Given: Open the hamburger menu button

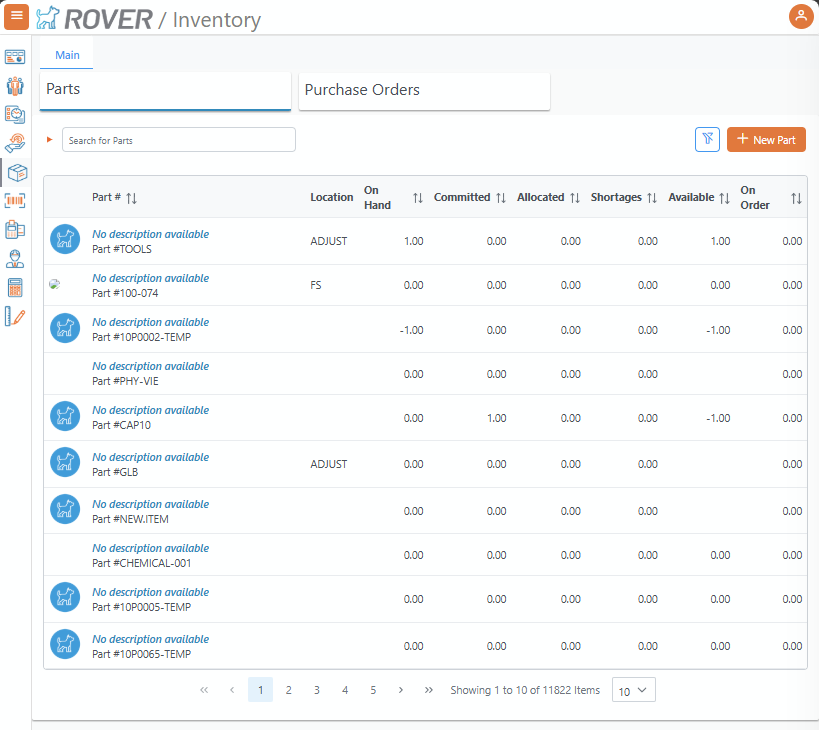Looking at the screenshot, I should click(16, 16).
